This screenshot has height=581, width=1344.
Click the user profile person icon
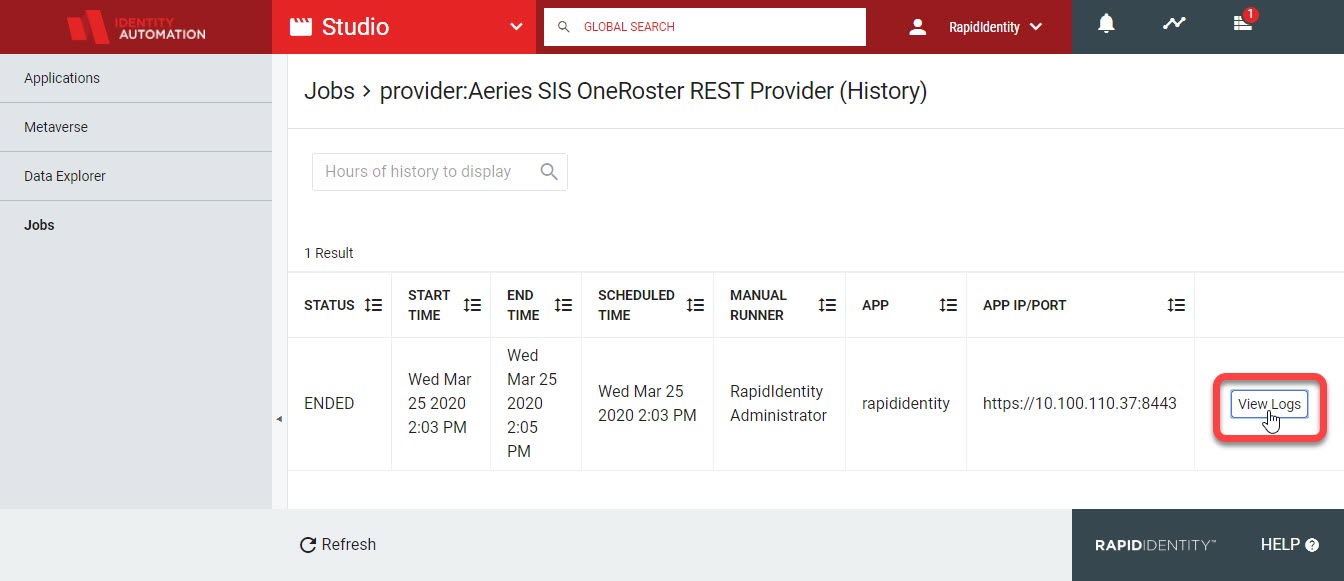[x=918, y=27]
